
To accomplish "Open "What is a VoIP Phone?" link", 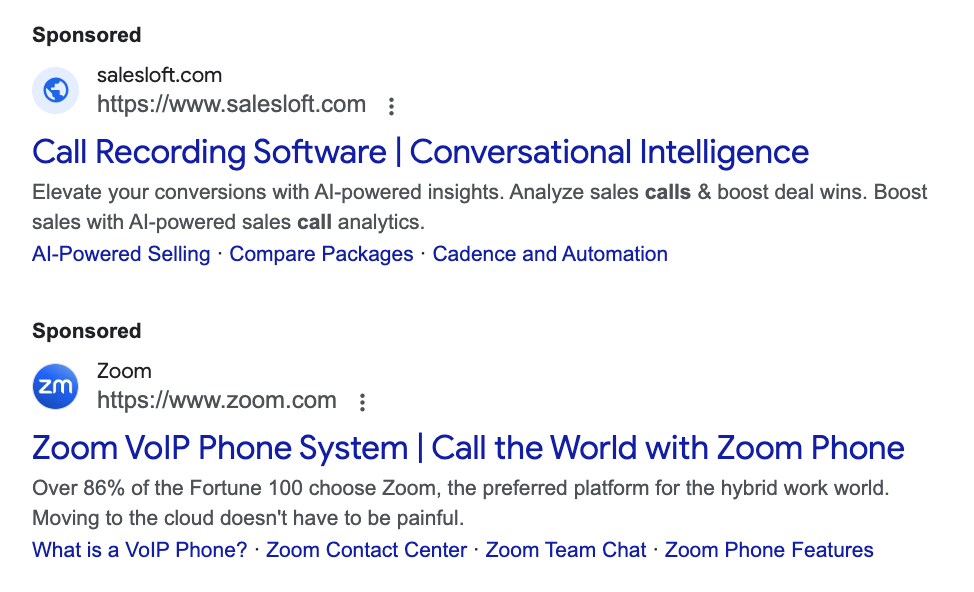I will coord(139,550).
